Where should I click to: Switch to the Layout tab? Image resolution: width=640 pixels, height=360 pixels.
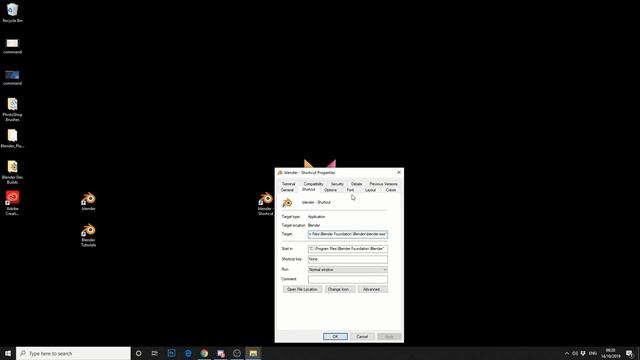point(370,190)
